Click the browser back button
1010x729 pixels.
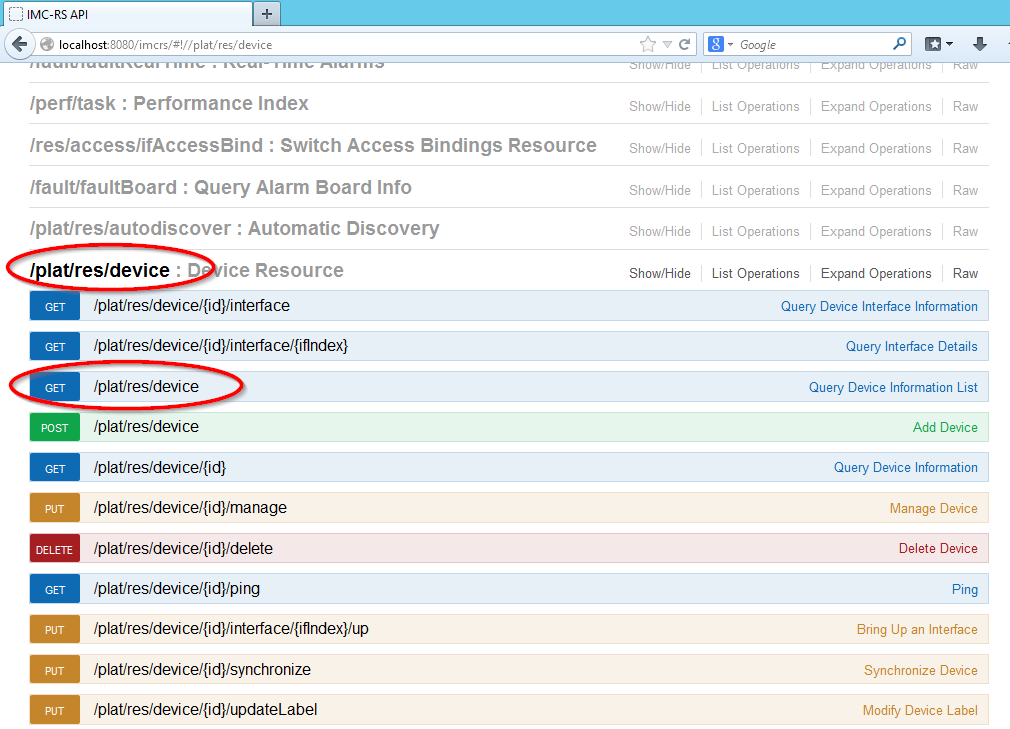point(19,44)
